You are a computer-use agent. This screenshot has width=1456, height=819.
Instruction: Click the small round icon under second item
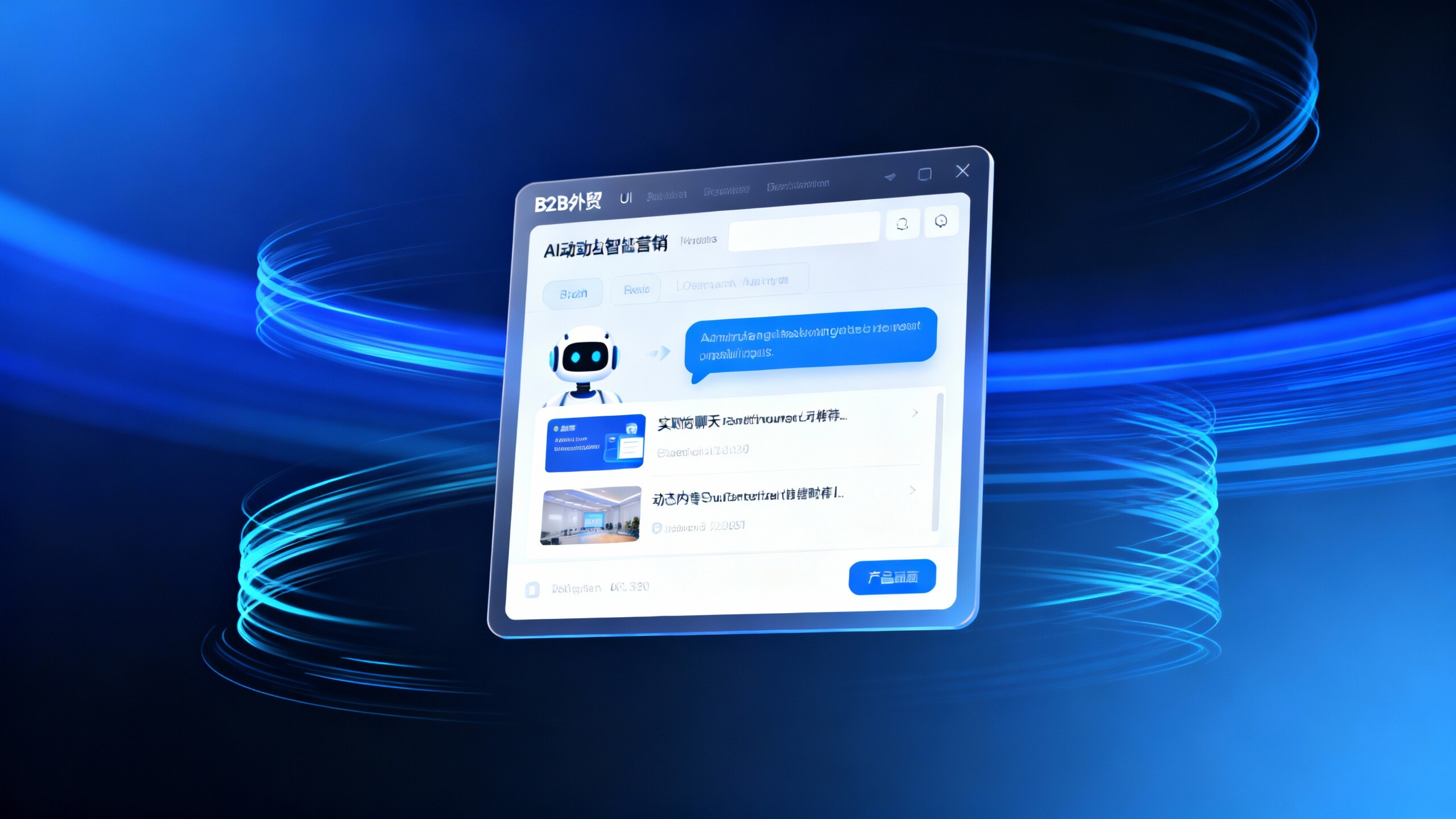pyautogui.click(x=656, y=528)
